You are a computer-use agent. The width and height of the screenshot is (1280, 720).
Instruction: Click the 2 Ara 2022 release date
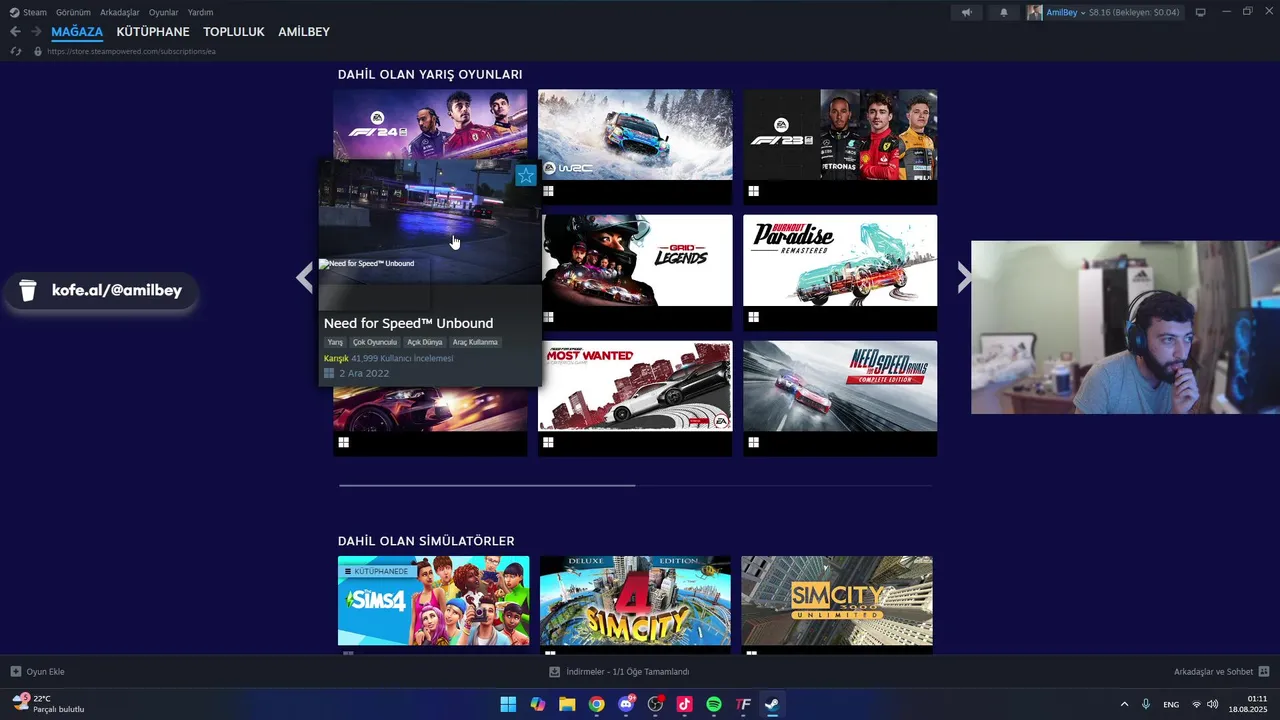[x=364, y=373]
